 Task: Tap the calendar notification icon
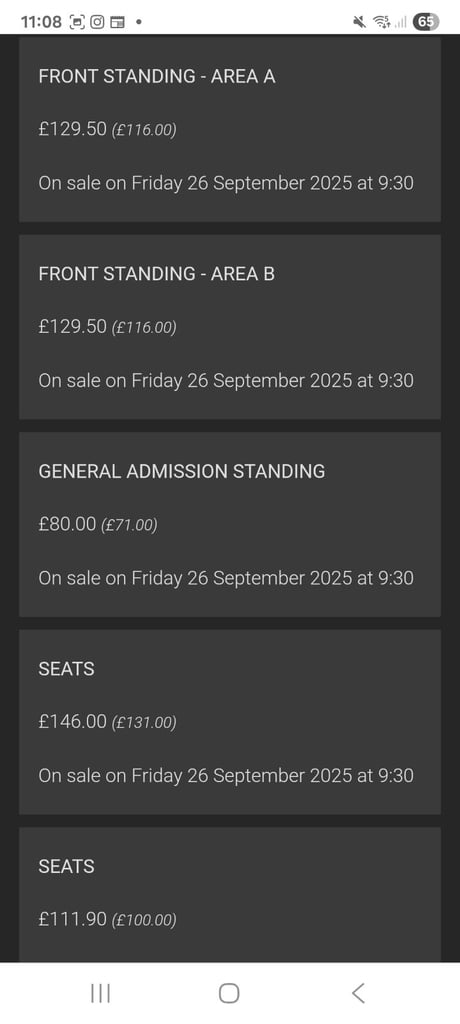[117, 22]
